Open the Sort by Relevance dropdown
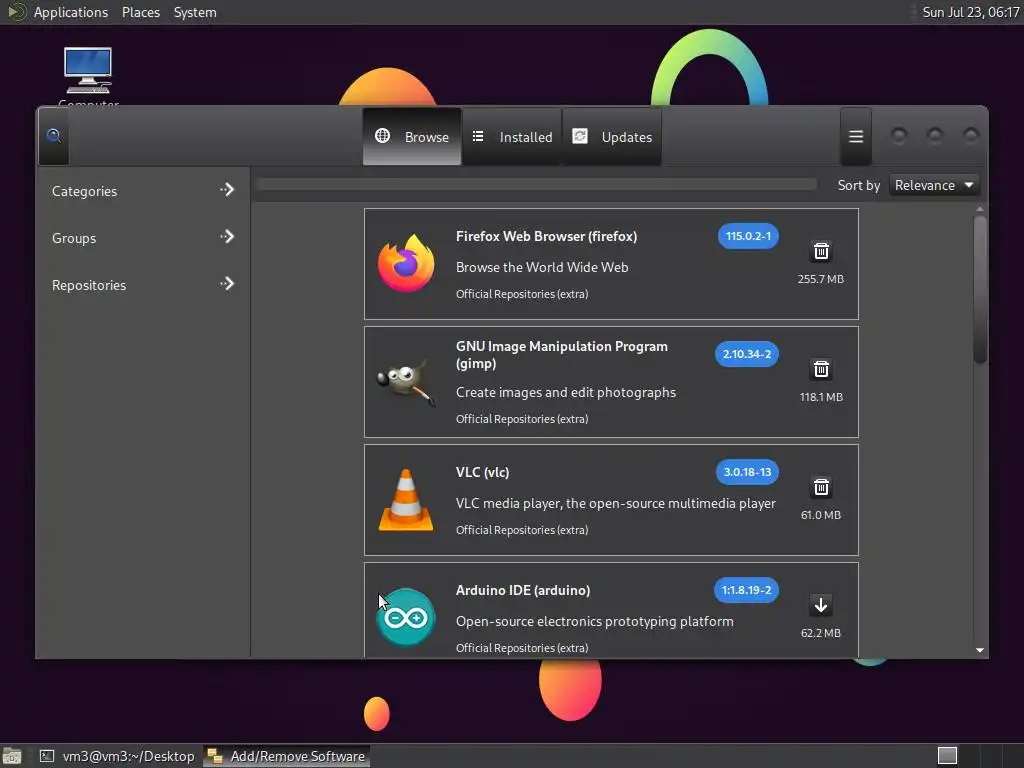 point(934,185)
